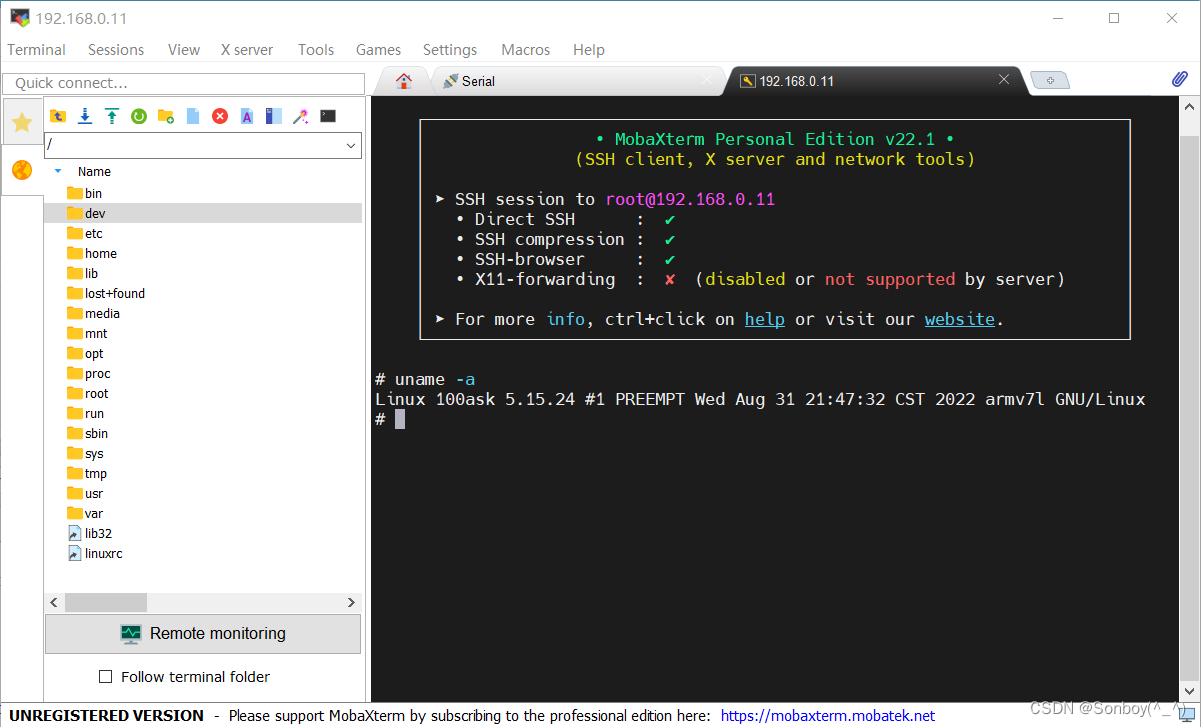The width and height of the screenshot is (1201, 727).
Task: Open the orange globe sidebar tab
Action: 22,171
